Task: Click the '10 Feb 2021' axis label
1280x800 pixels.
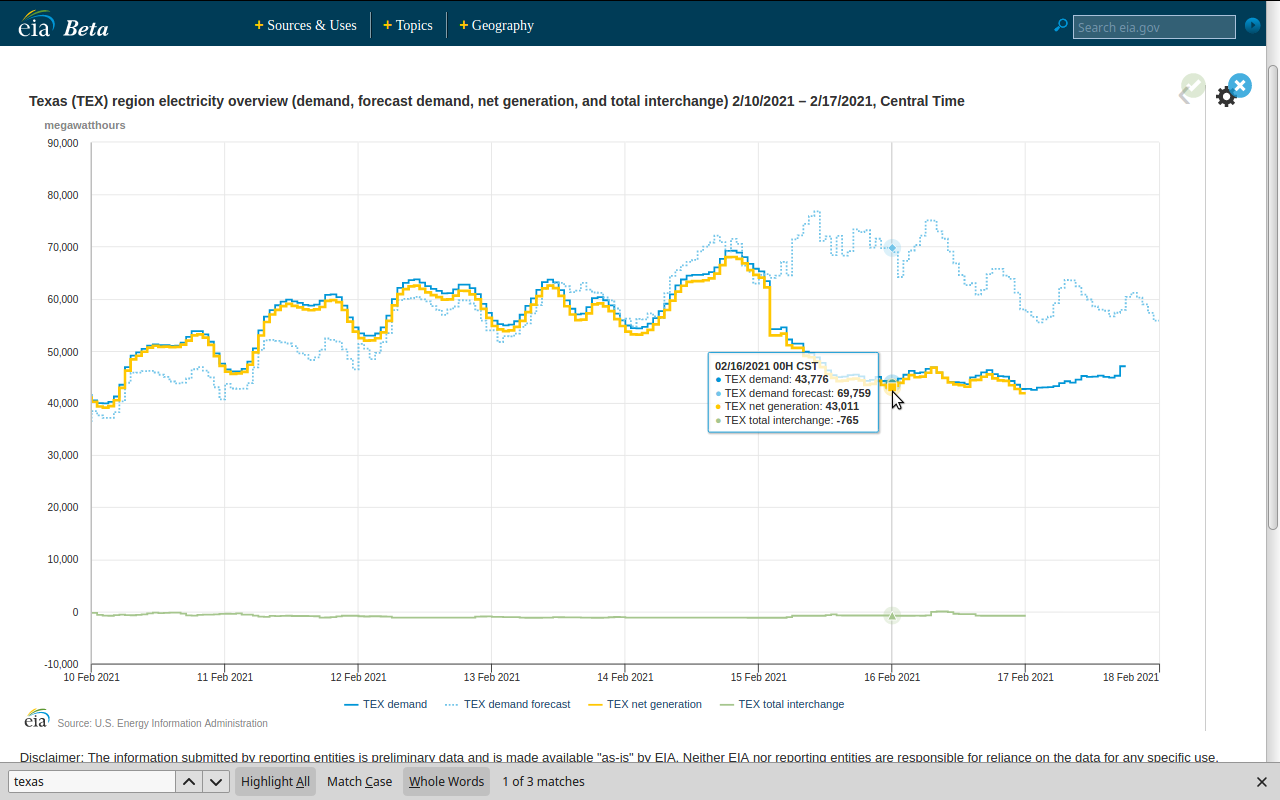Action: pos(92,677)
